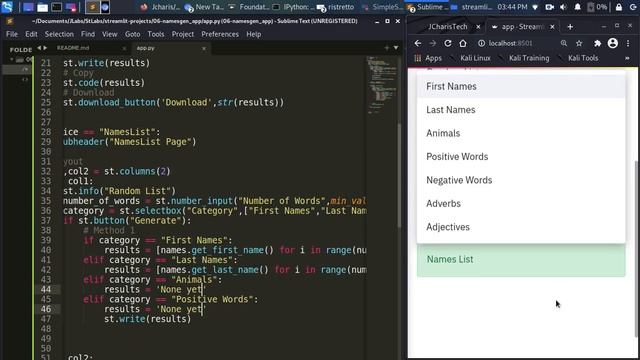The image size is (640, 360).
Task: Open the Chrome three-dot menu
Action: pyautogui.click(x=628, y=43)
